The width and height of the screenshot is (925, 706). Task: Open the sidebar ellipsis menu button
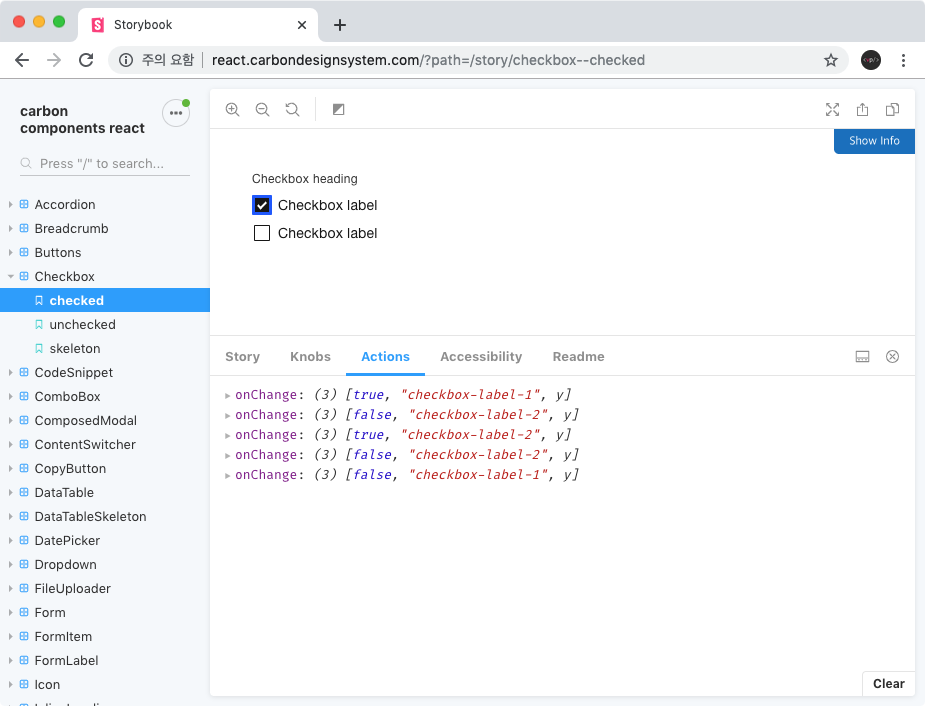click(176, 113)
